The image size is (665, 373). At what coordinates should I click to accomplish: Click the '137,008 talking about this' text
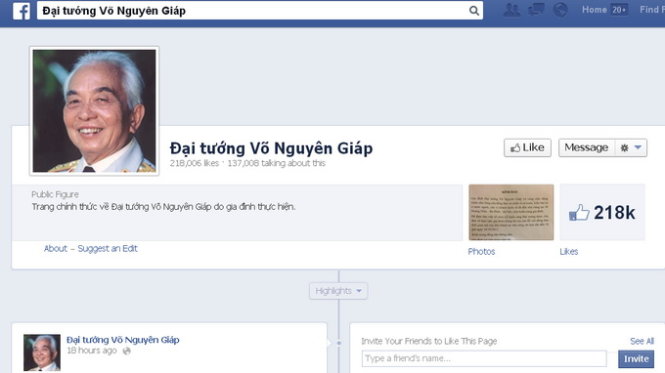(277, 163)
